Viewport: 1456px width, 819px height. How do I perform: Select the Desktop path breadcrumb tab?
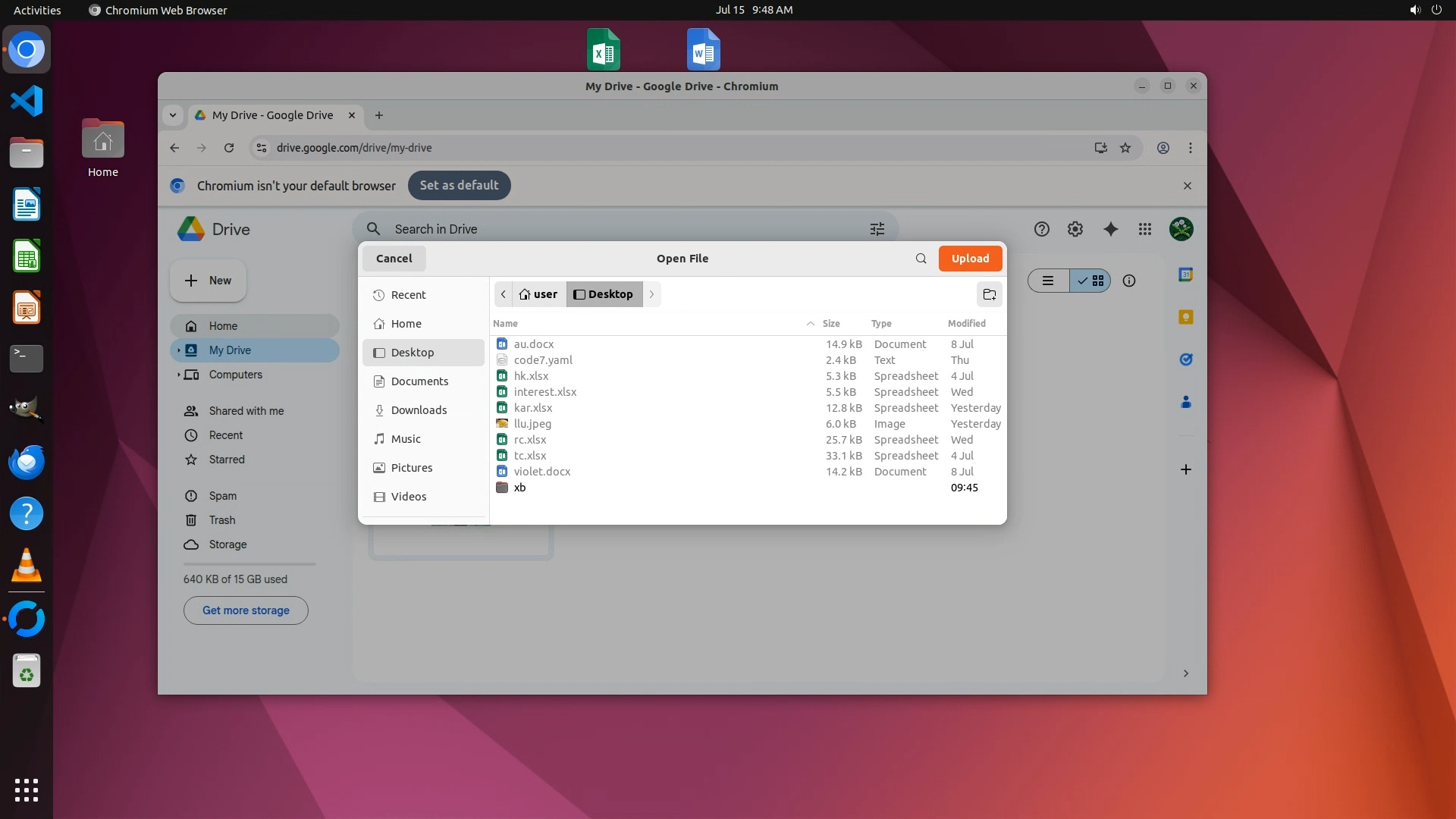pos(604,294)
